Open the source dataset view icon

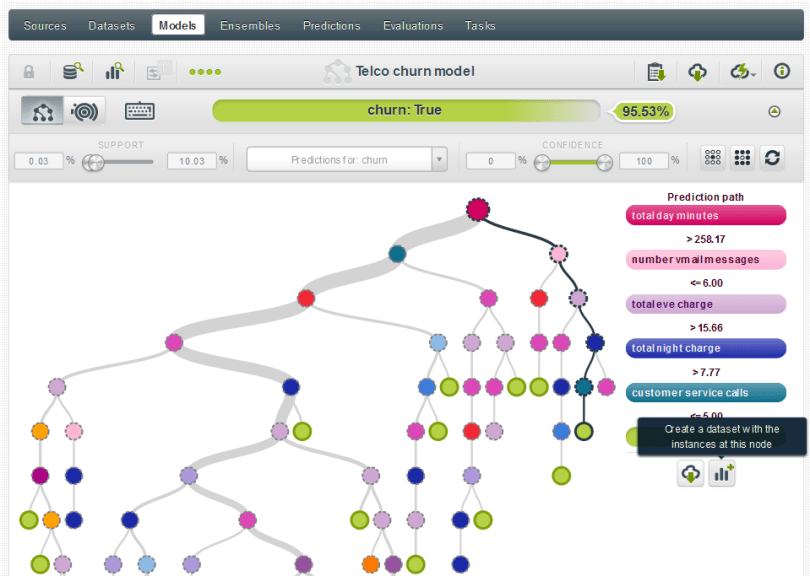[x=73, y=71]
